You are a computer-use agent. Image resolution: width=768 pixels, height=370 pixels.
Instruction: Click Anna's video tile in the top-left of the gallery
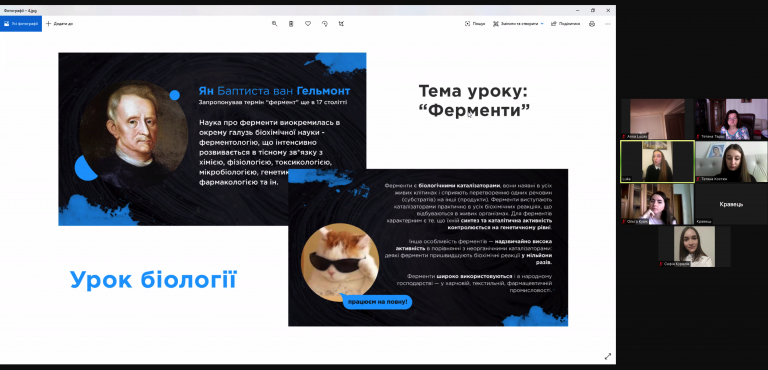click(657, 119)
